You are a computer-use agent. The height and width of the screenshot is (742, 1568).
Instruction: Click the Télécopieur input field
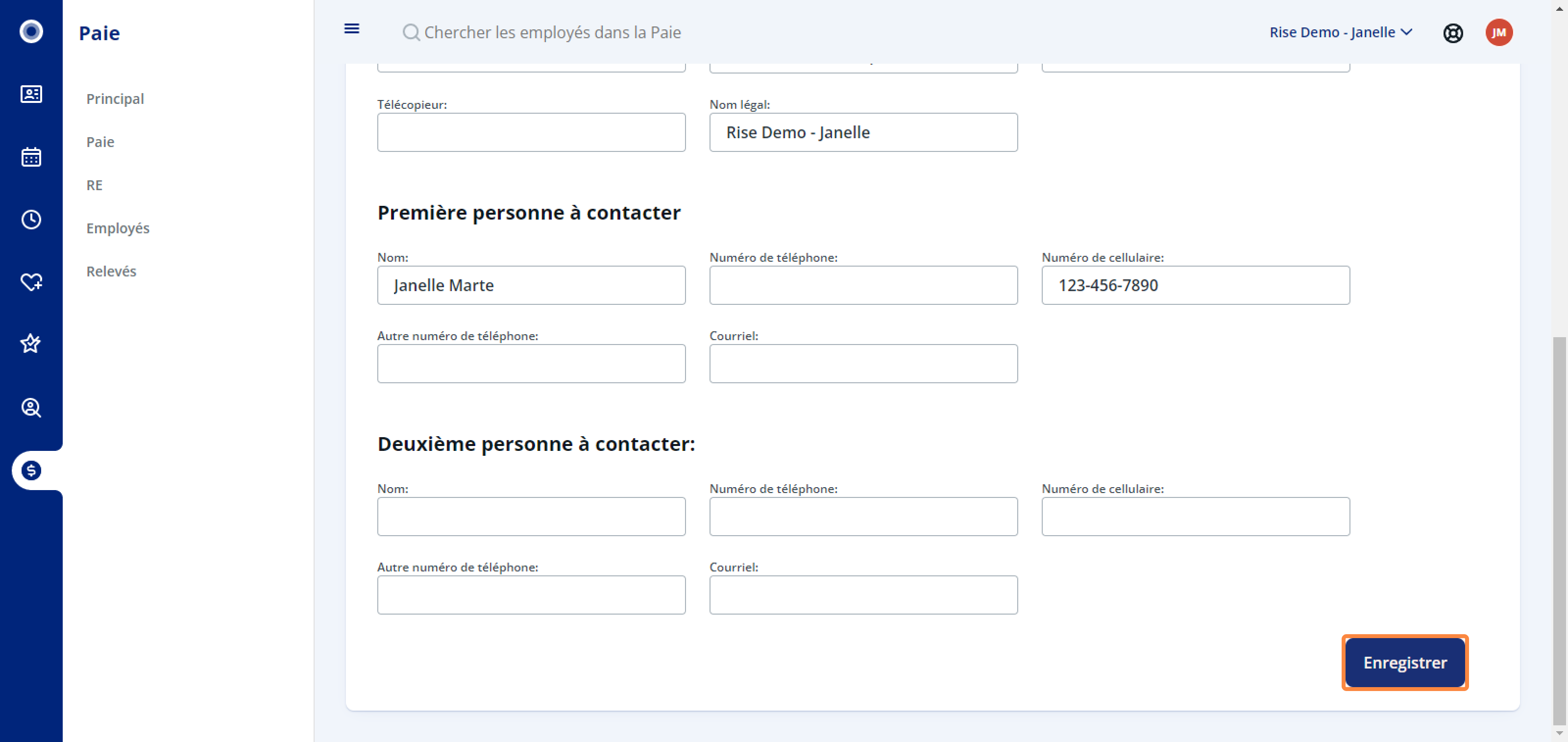pyautogui.click(x=531, y=132)
